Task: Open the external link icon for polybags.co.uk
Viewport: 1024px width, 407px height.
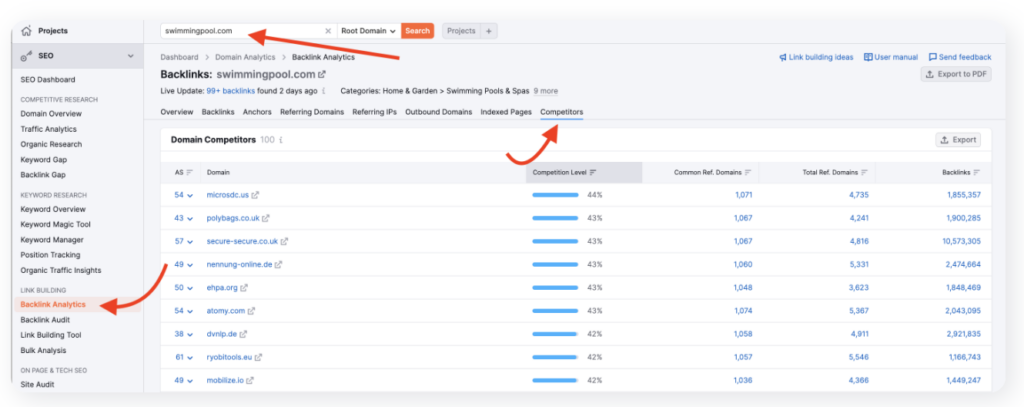Action: (x=266, y=218)
